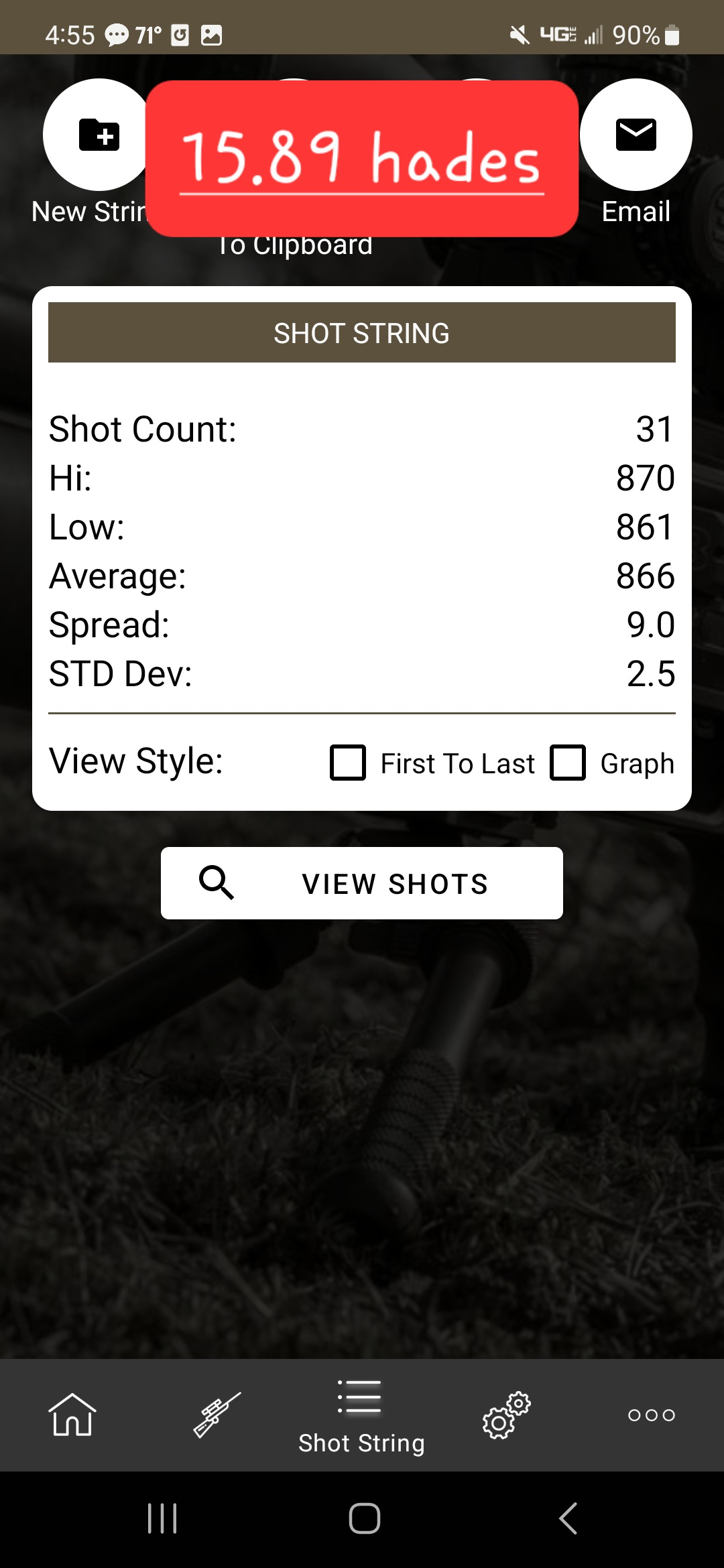Select the Shot String list icon

click(x=360, y=1396)
